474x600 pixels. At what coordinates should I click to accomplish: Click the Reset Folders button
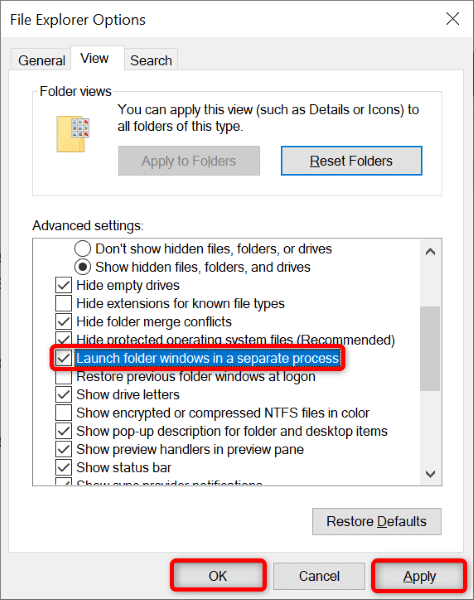(351, 161)
